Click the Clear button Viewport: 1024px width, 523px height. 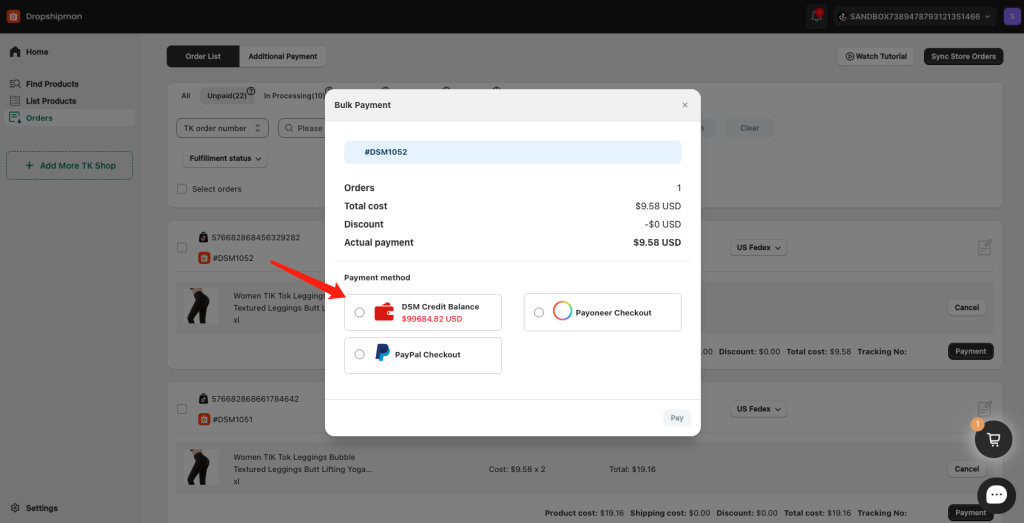[750, 128]
